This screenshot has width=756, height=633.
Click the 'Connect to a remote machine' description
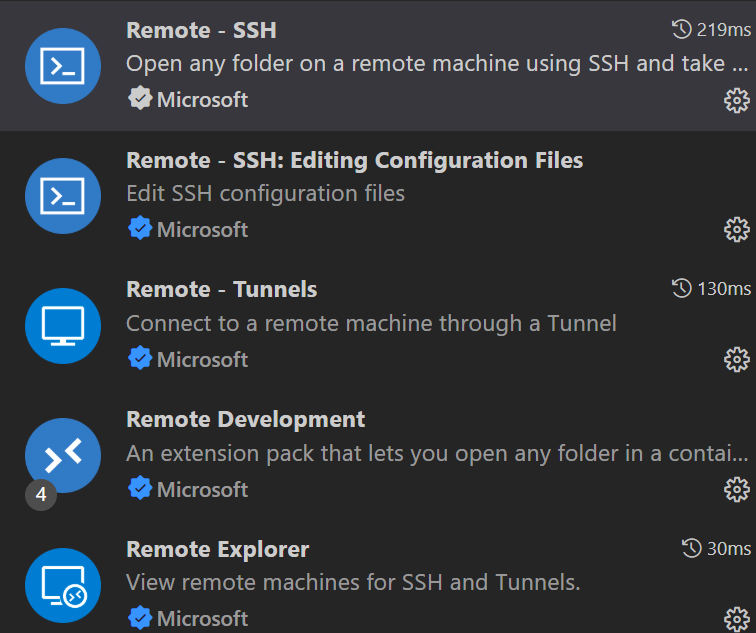[x=371, y=323]
